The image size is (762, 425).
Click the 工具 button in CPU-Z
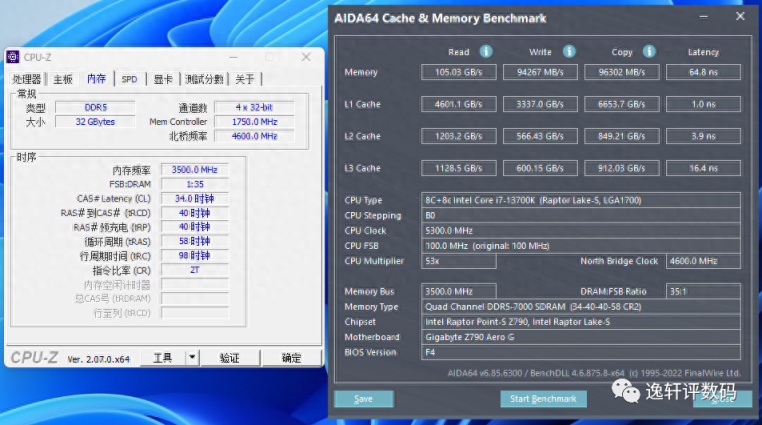(163, 357)
